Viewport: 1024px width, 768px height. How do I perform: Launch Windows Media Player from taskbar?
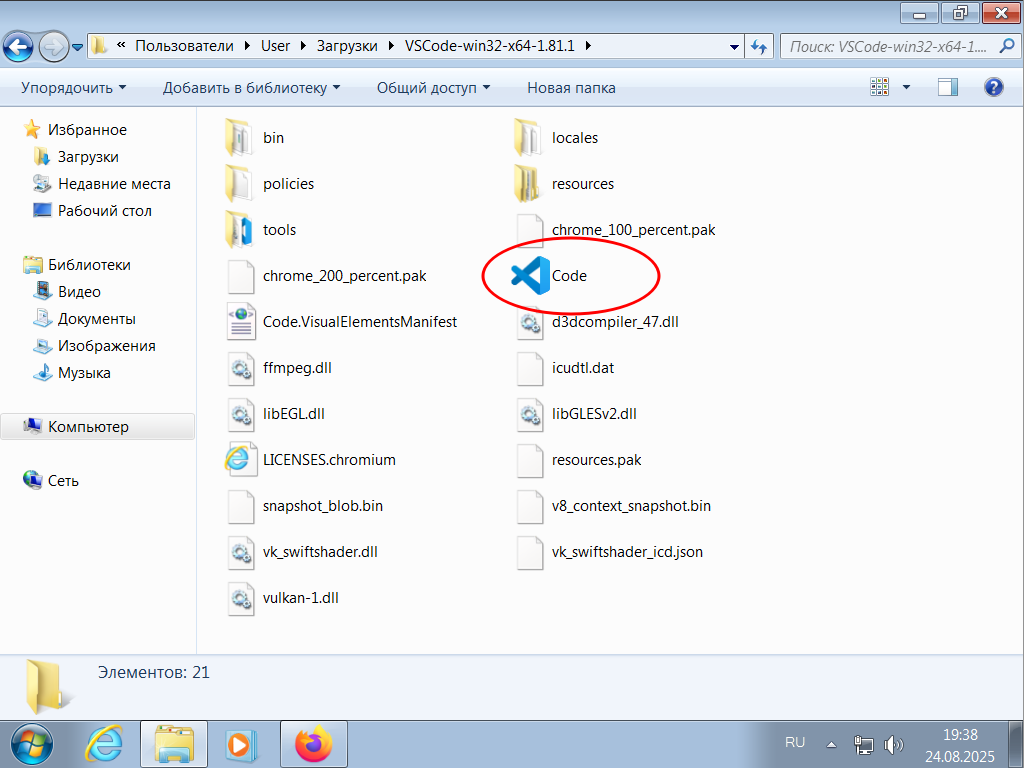tap(239, 744)
